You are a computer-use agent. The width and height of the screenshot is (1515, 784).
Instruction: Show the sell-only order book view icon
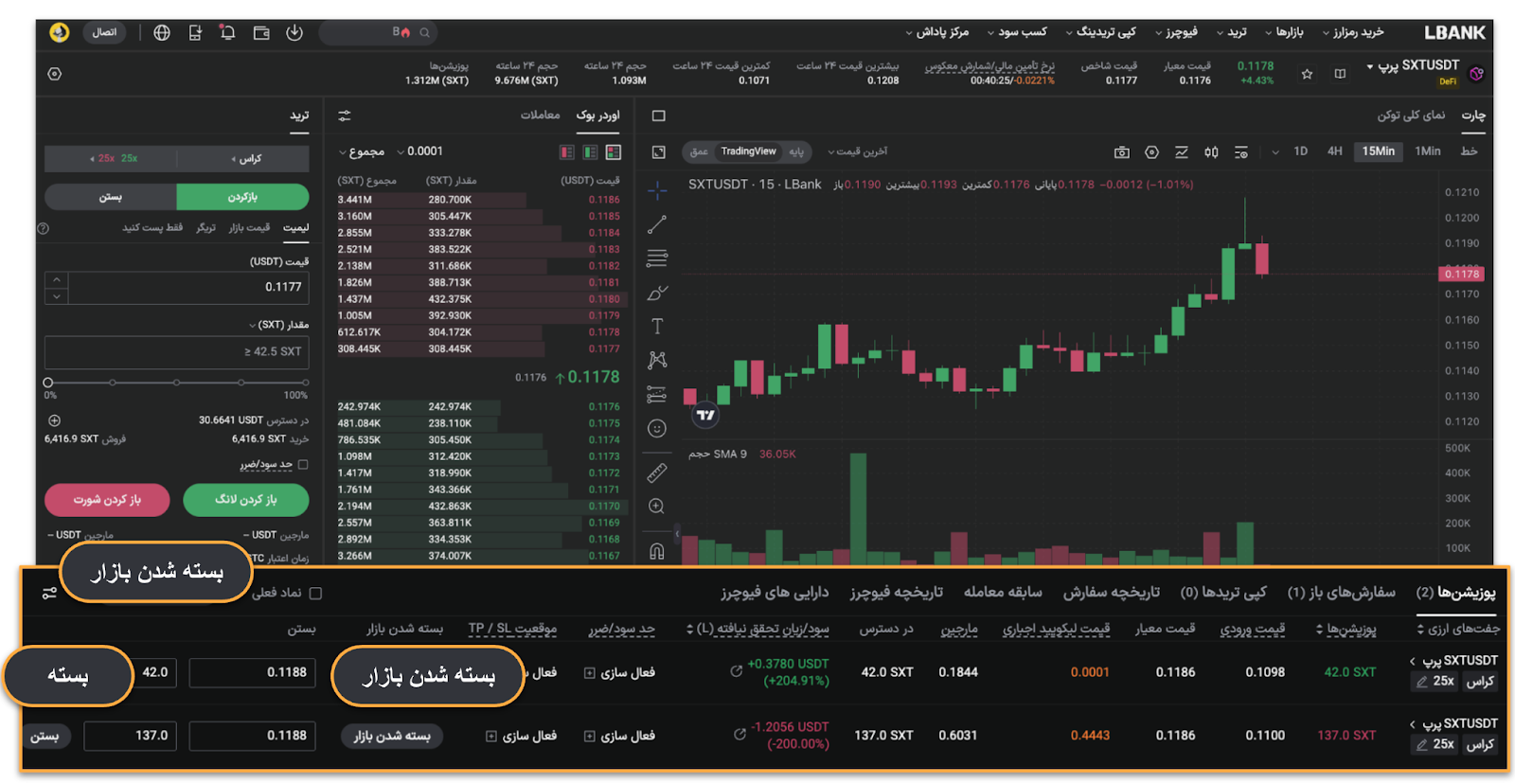tap(567, 152)
